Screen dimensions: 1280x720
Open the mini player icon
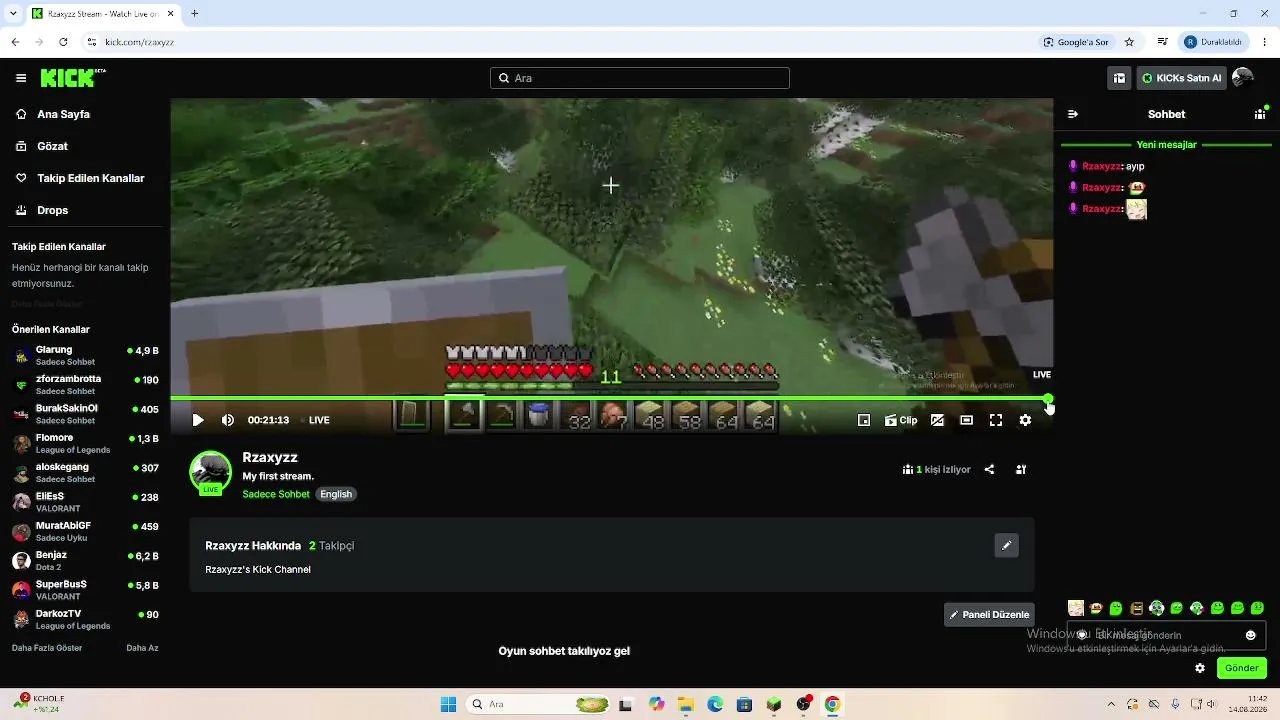[864, 420]
